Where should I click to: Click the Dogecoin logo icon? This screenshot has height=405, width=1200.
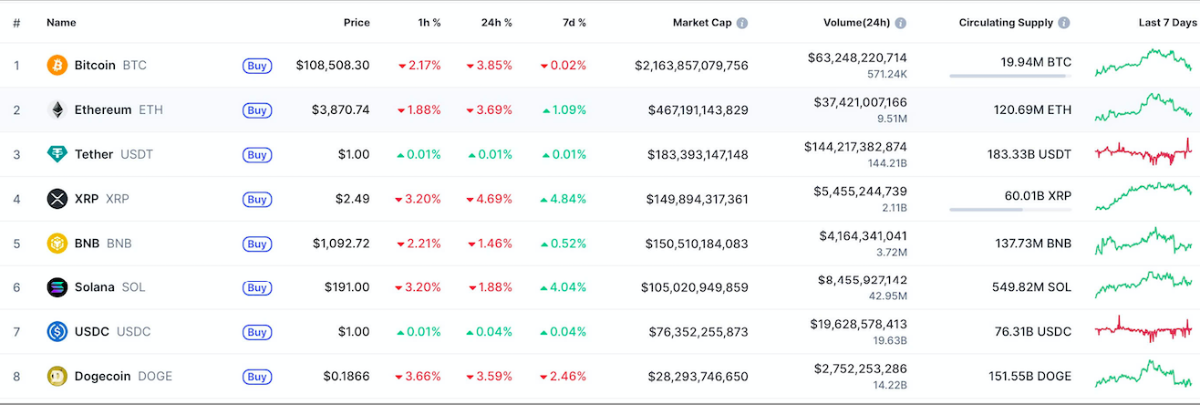58,376
